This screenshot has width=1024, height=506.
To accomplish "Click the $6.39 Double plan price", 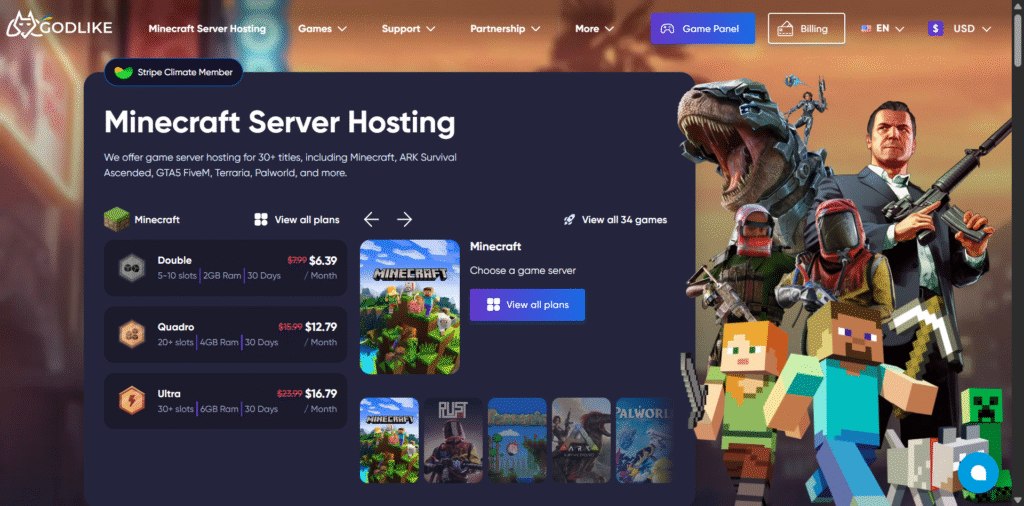I will tap(323, 261).
